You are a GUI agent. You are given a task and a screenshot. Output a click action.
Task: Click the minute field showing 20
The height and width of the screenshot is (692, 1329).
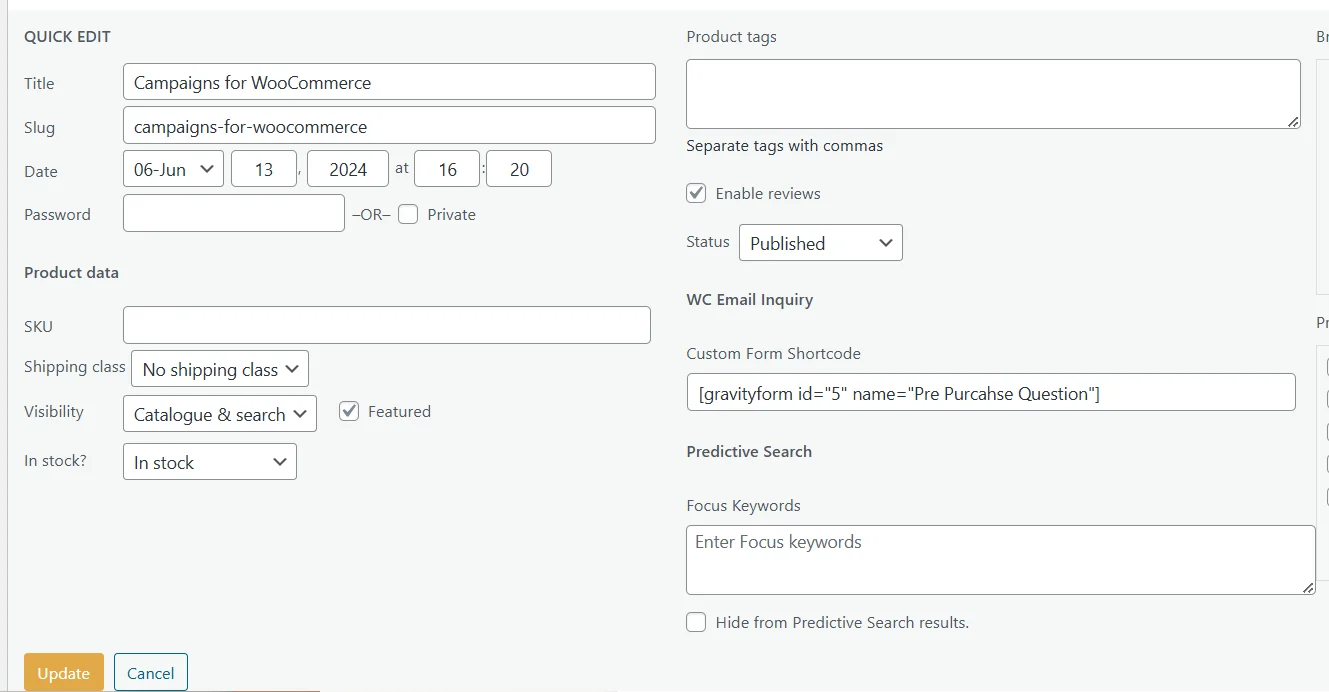(519, 169)
